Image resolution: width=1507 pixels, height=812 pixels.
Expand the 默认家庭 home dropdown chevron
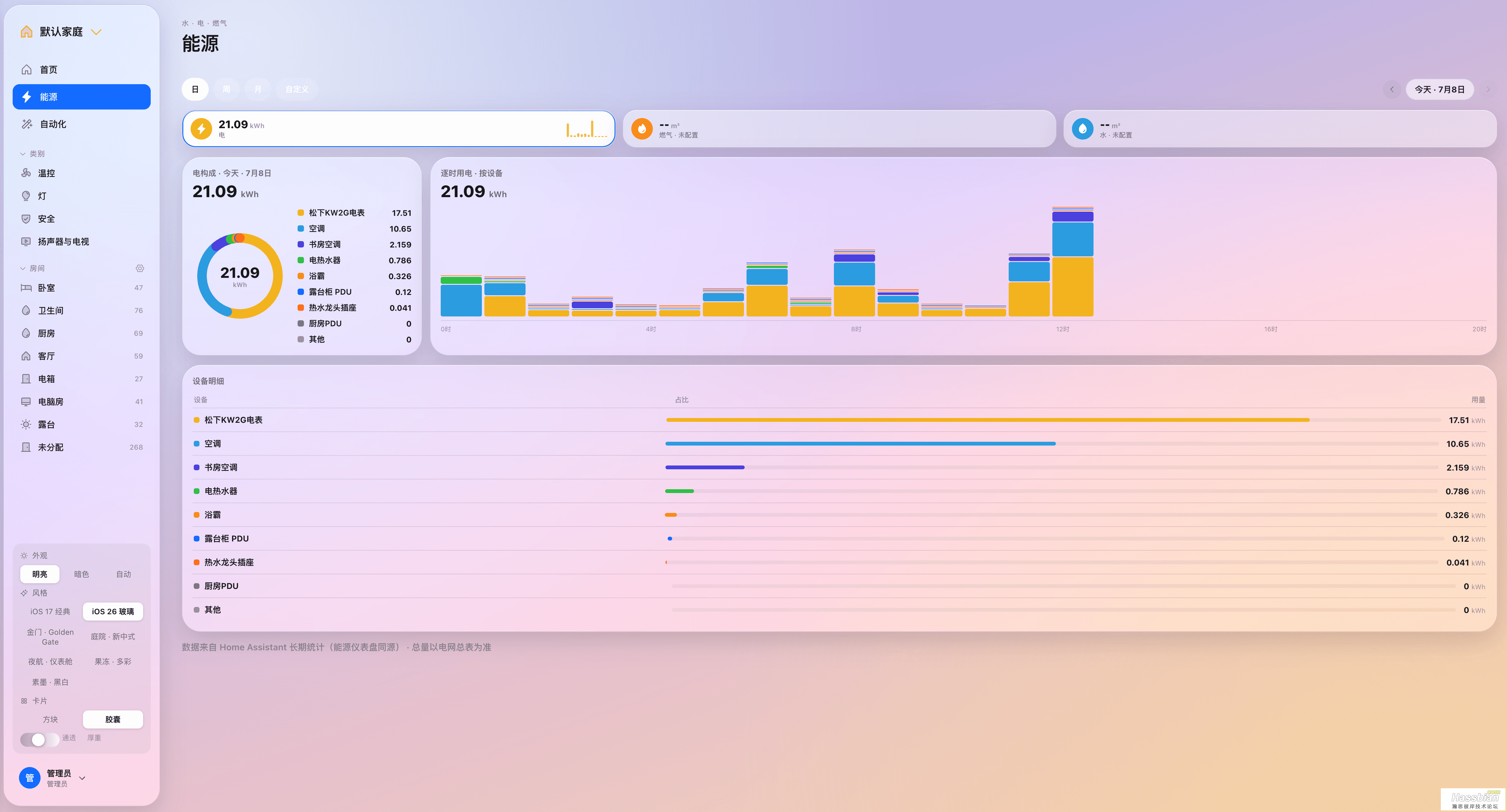coord(97,32)
